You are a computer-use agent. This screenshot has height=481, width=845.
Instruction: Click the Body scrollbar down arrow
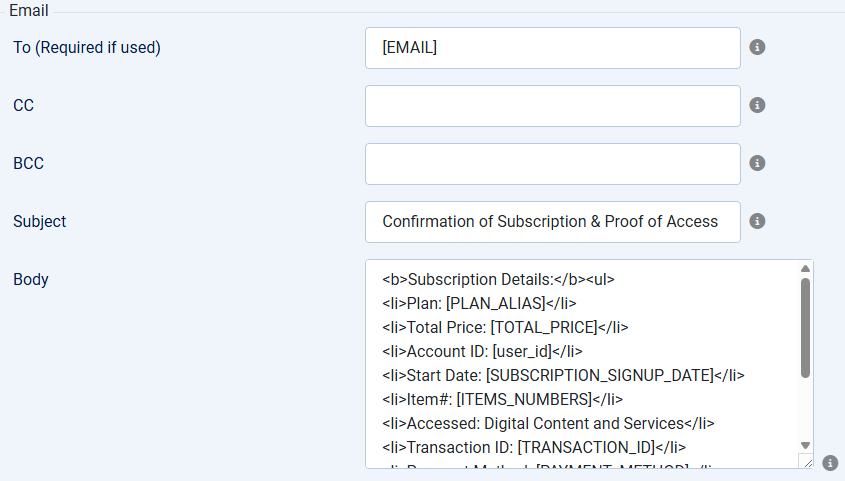[x=805, y=445]
